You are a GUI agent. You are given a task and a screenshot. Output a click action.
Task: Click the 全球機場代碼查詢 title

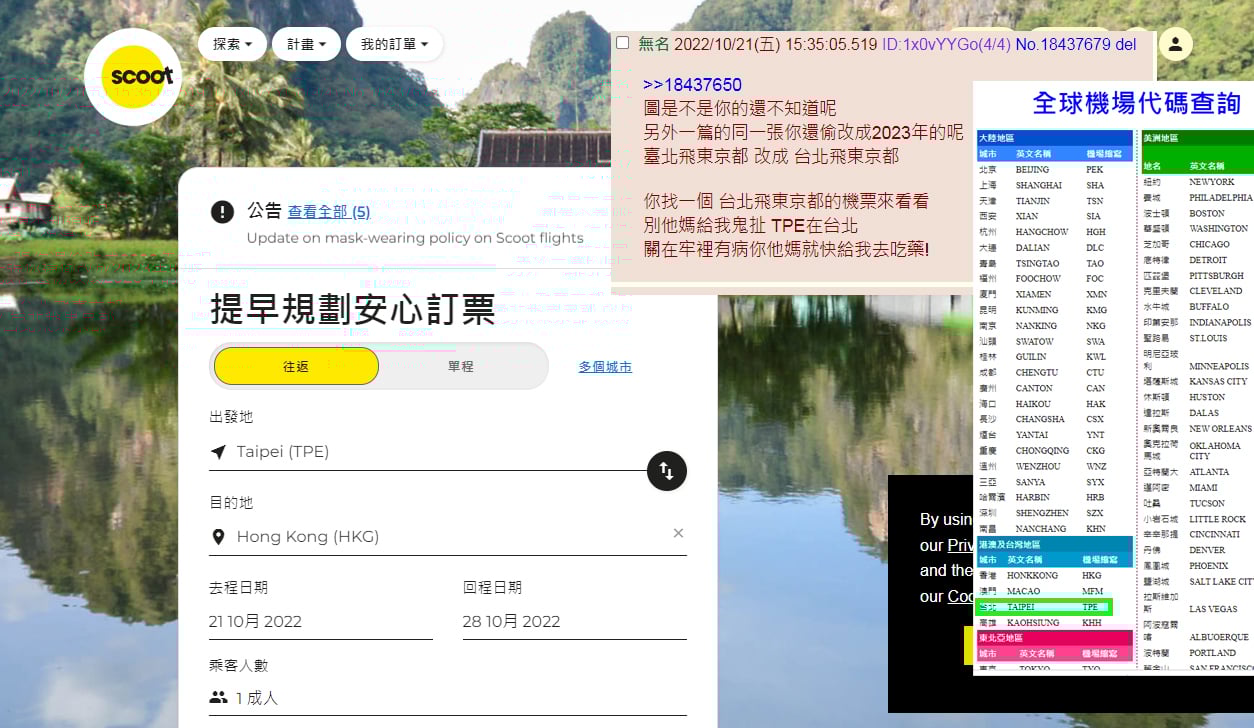tap(1137, 102)
